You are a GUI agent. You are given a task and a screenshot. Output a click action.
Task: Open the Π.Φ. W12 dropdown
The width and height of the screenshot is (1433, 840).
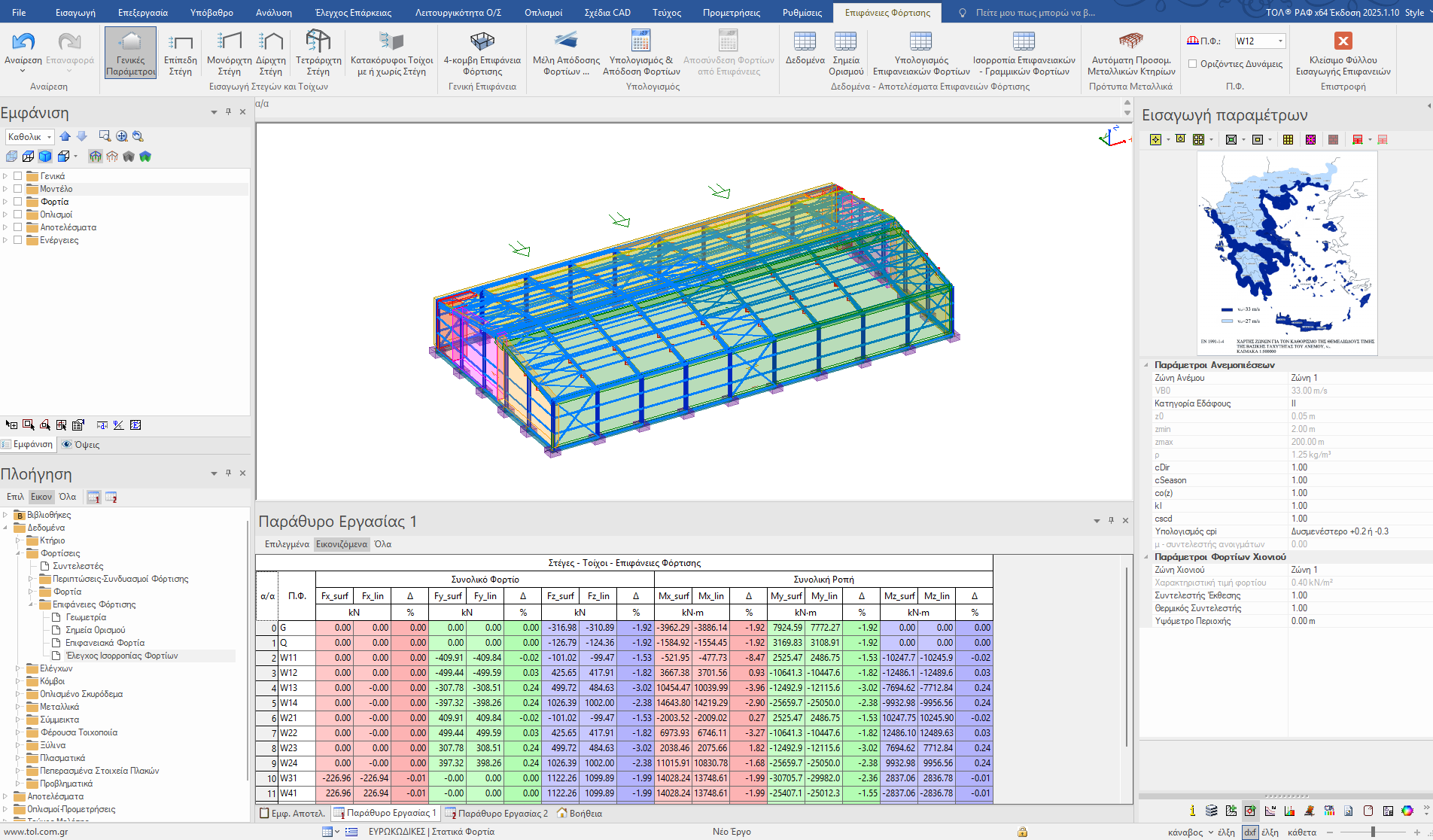tap(1280, 41)
